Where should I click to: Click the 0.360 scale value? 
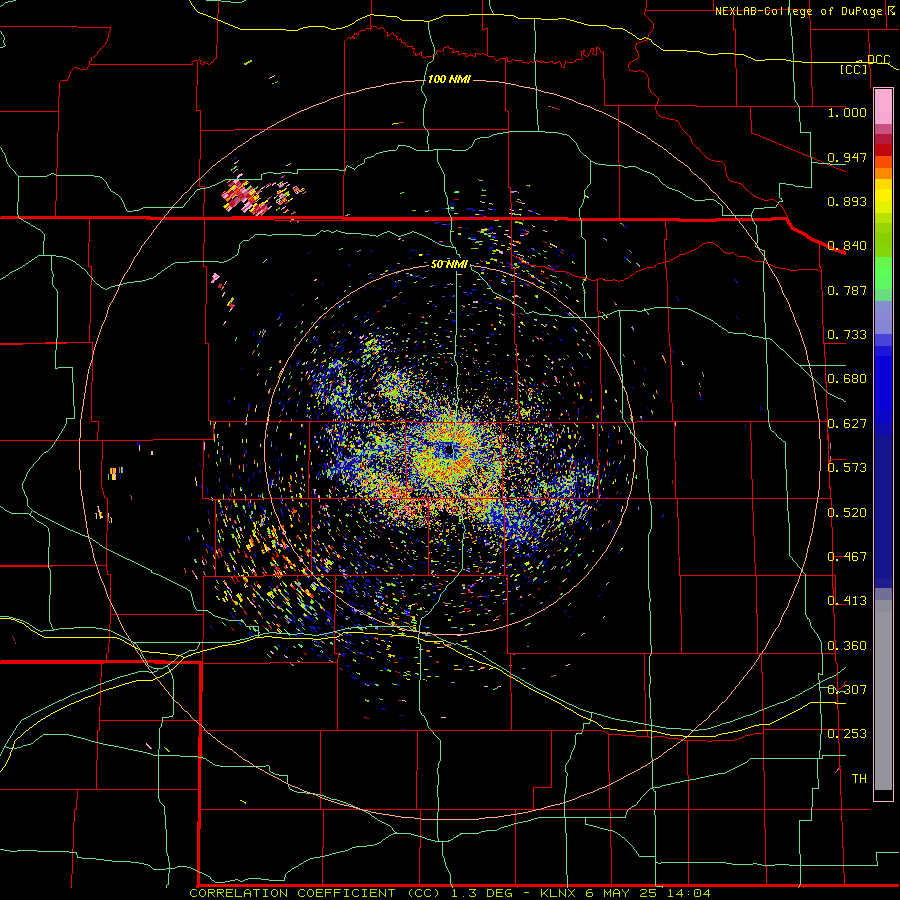(x=847, y=646)
